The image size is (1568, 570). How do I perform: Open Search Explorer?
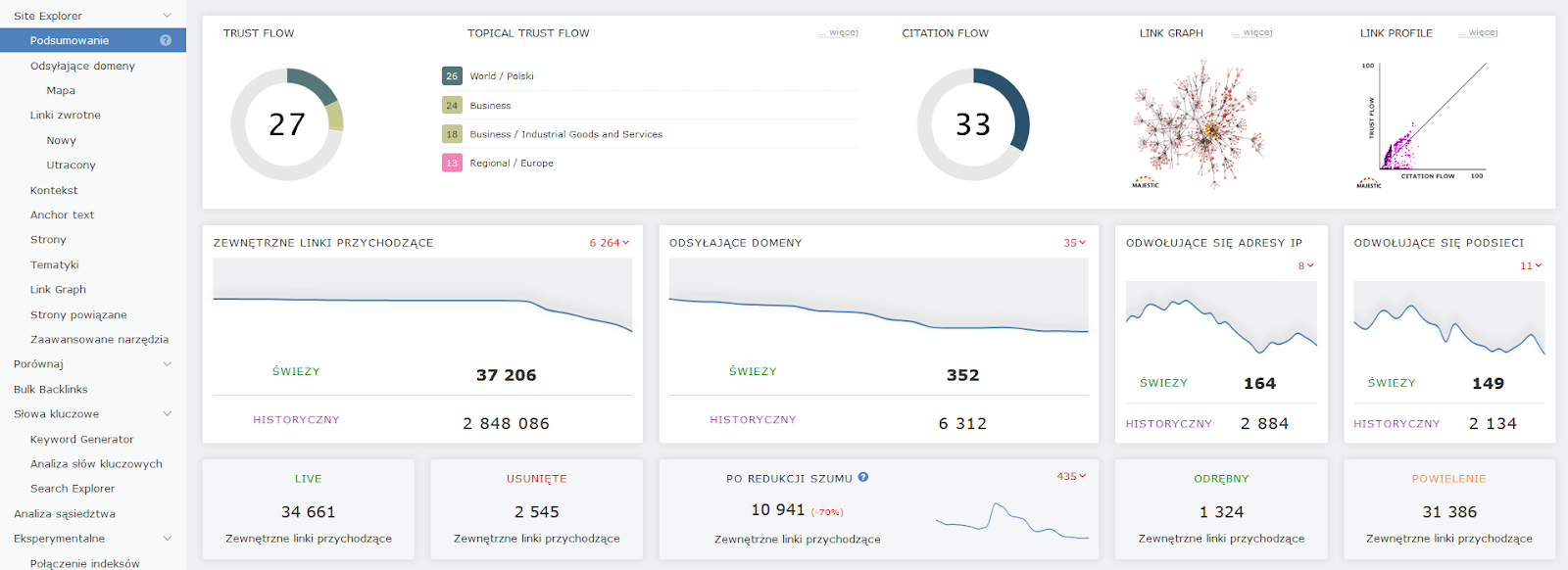point(73,488)
